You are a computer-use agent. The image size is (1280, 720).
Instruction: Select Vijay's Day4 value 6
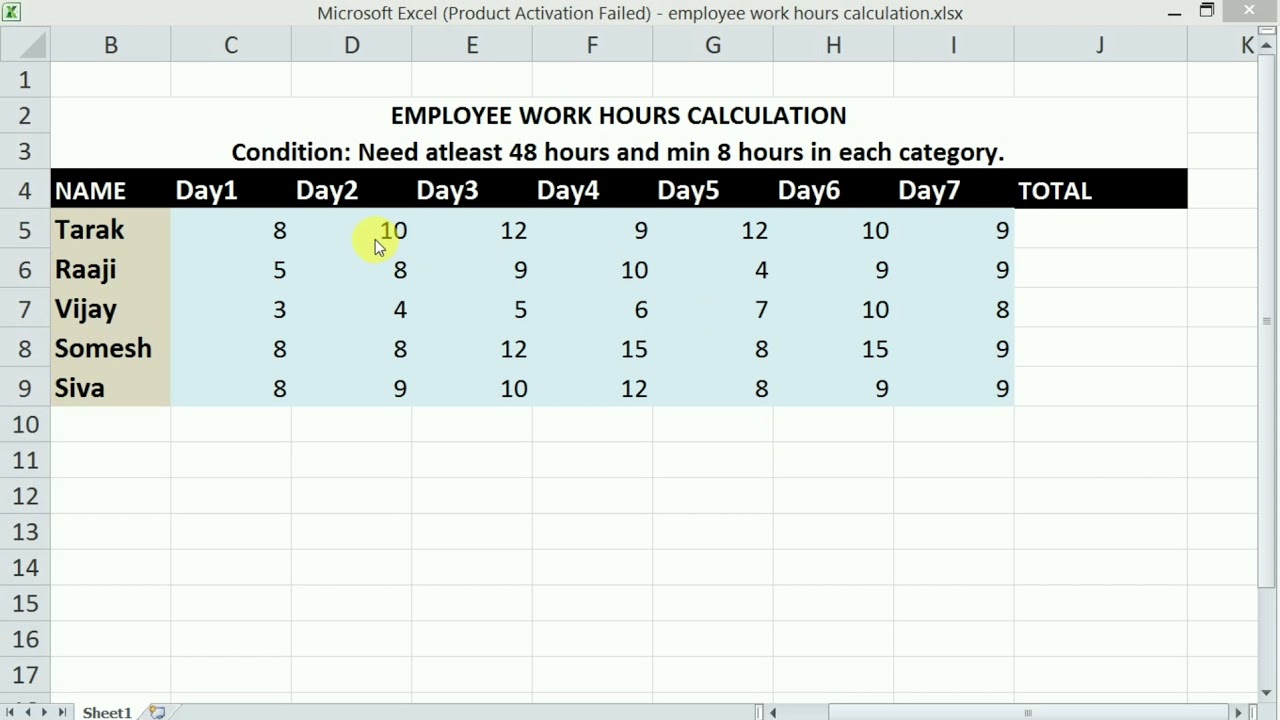click(x=593, y=309)
